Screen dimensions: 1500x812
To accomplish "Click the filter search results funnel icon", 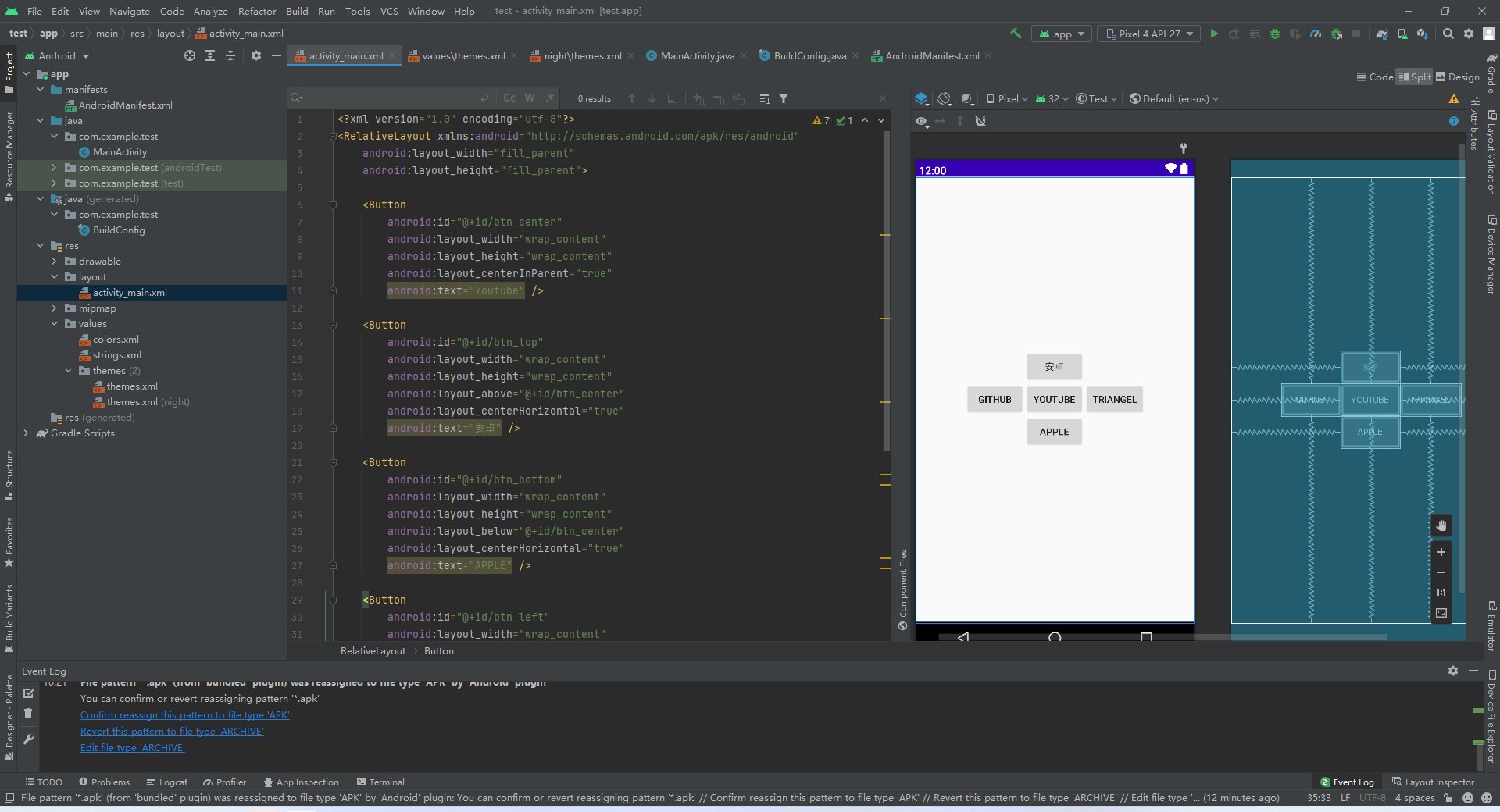I will 784,98.
